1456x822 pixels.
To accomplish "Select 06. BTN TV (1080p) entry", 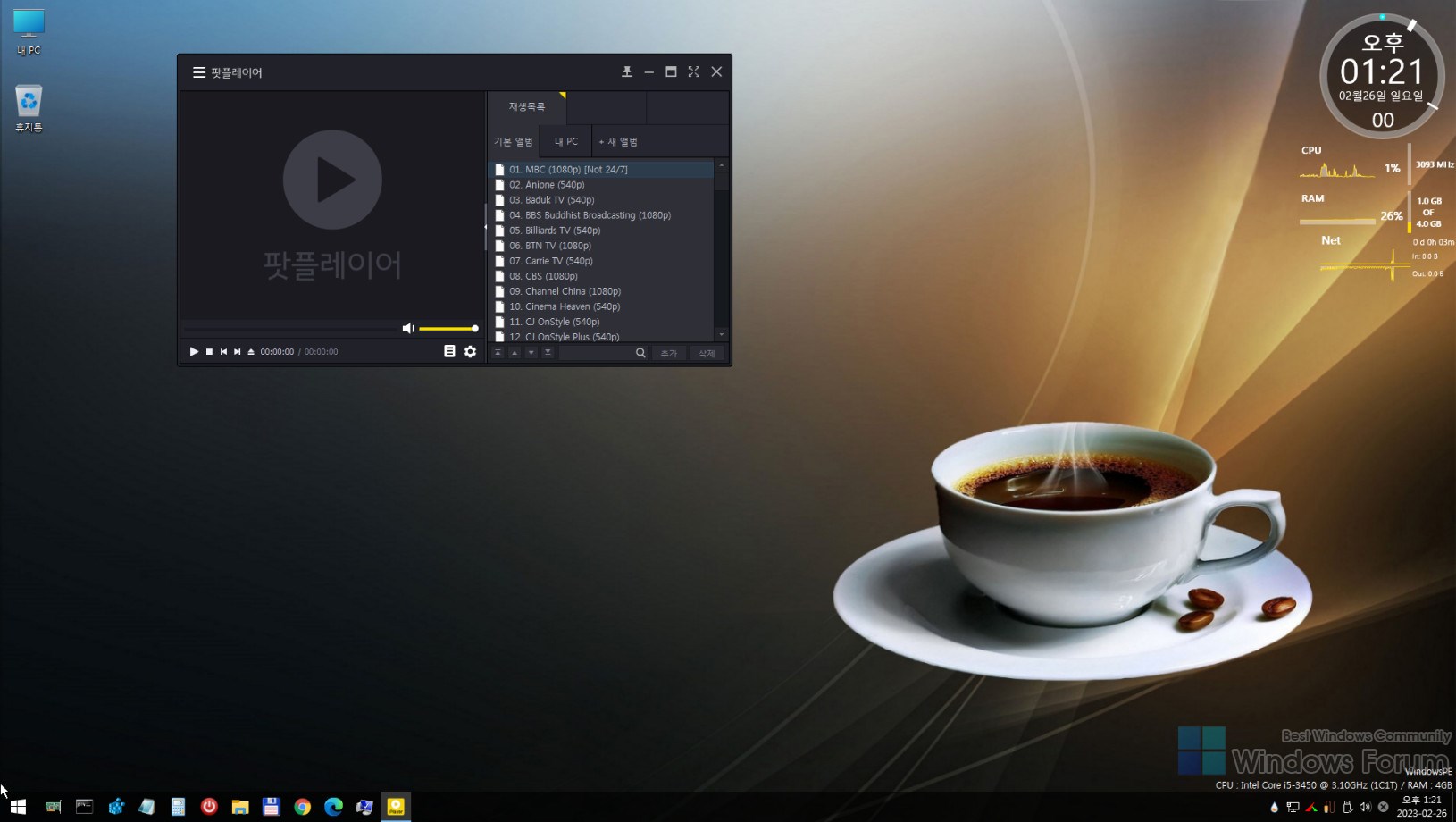I will 601,246.
